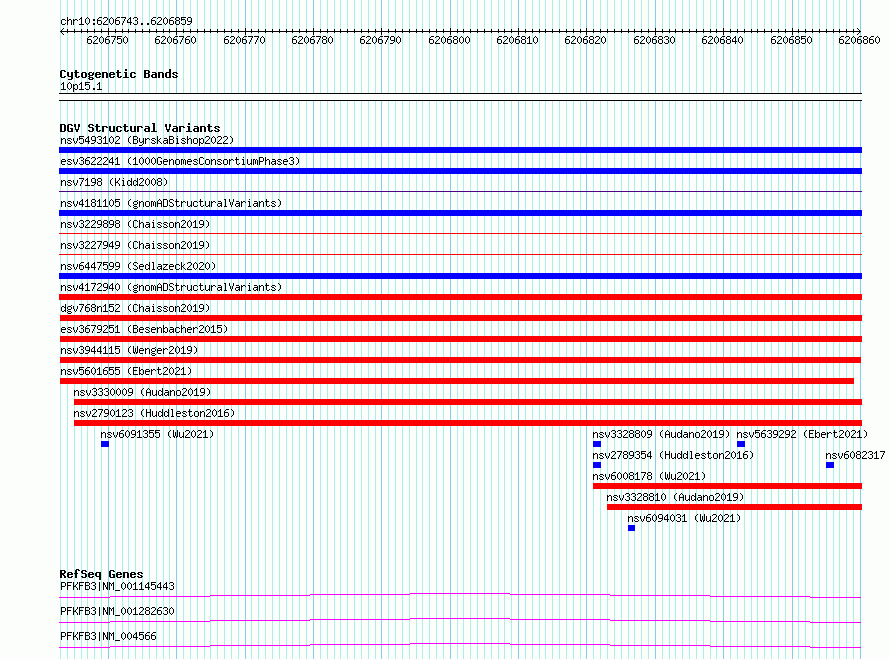Click ruler position 6206850
The width and height of the screenshot is (890, 659).
click(791, 40)
